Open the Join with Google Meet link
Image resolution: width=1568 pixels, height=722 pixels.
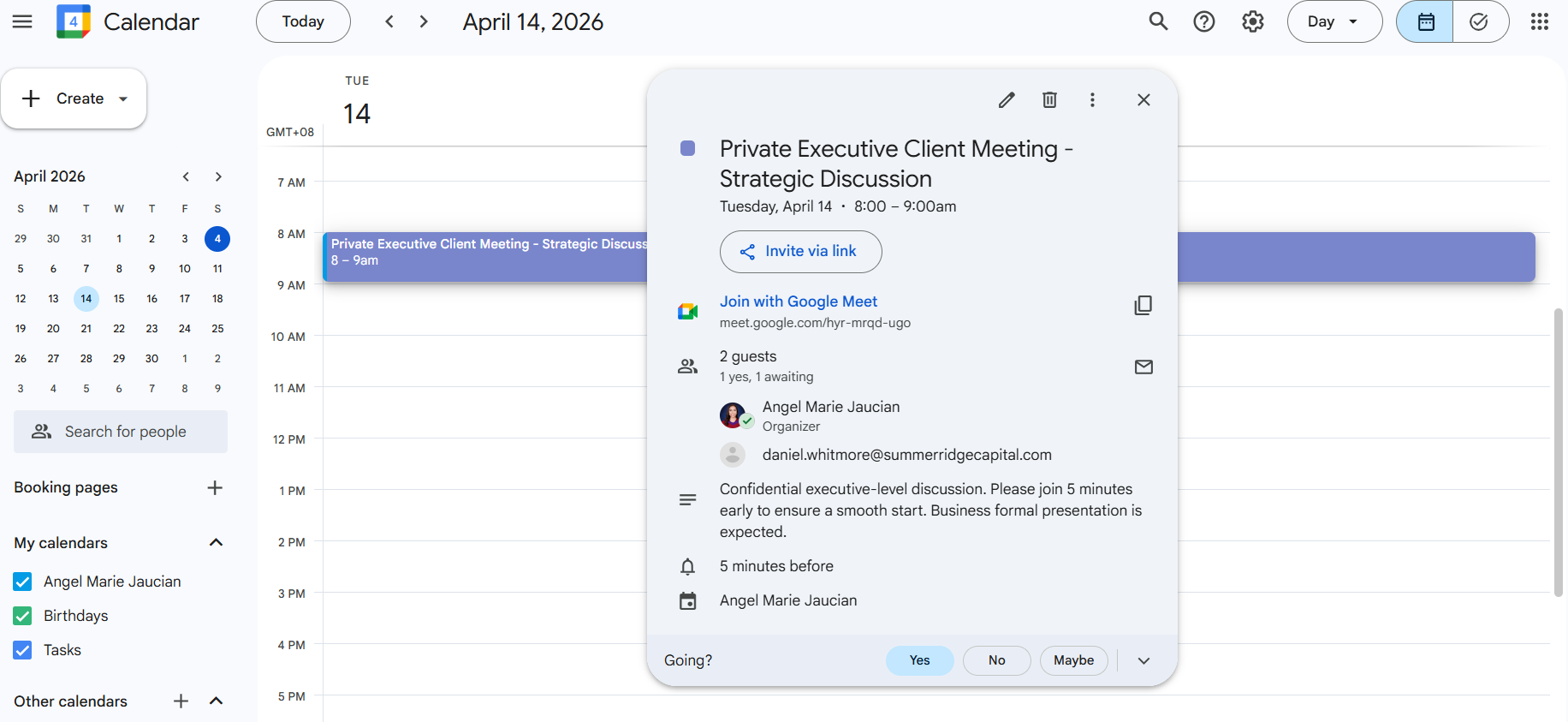coord(798,301)
